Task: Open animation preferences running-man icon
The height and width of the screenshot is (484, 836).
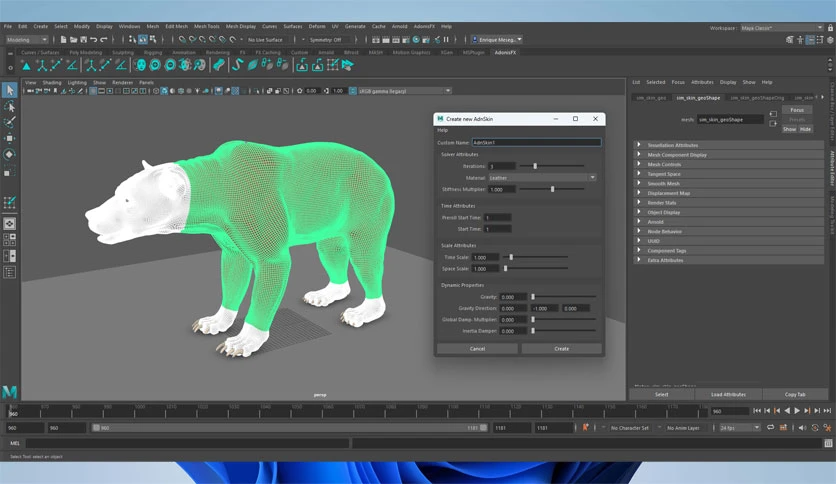Action: pyautogui.click(x=827, y=427)
